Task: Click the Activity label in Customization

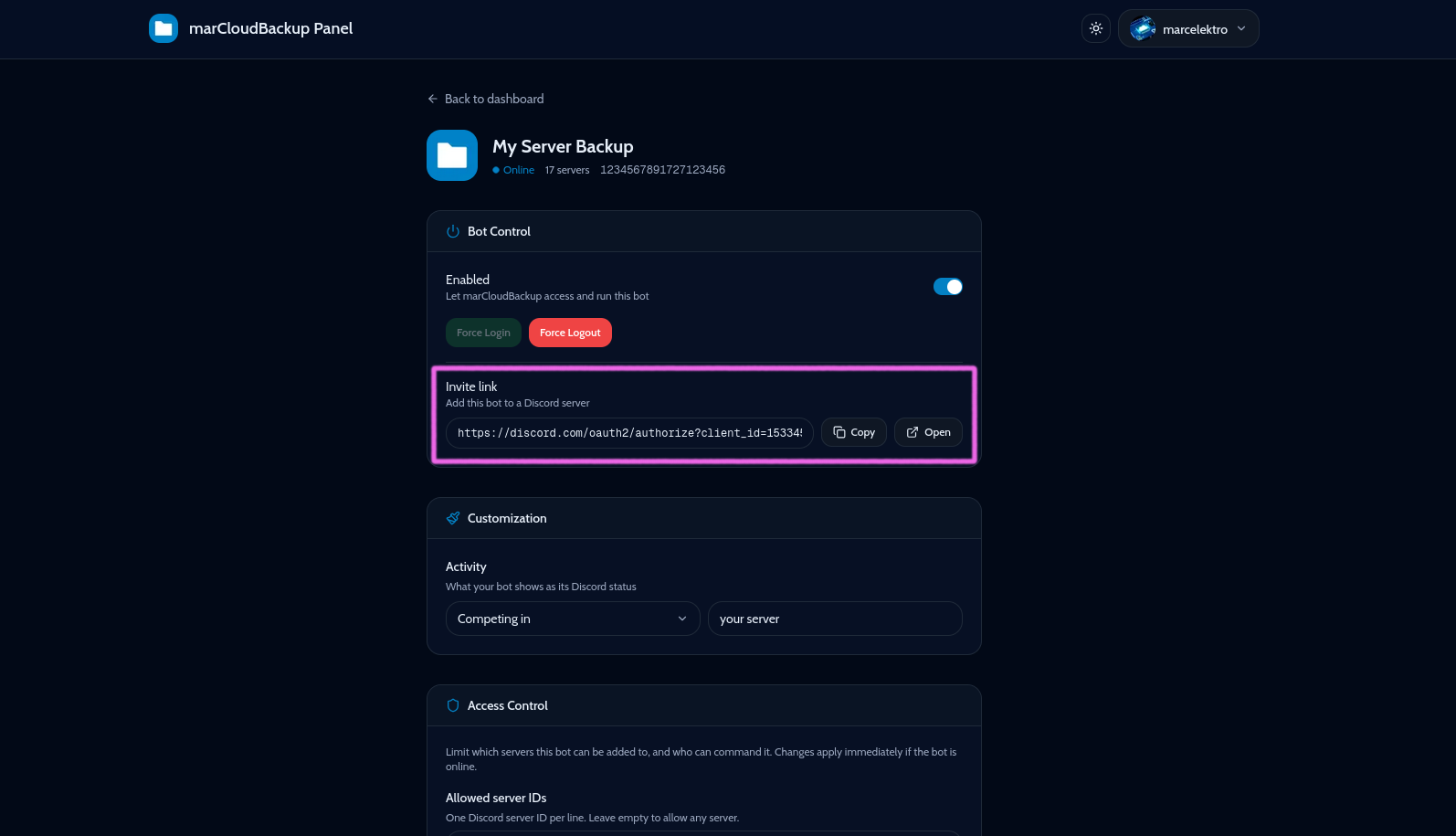Action: 466,566
